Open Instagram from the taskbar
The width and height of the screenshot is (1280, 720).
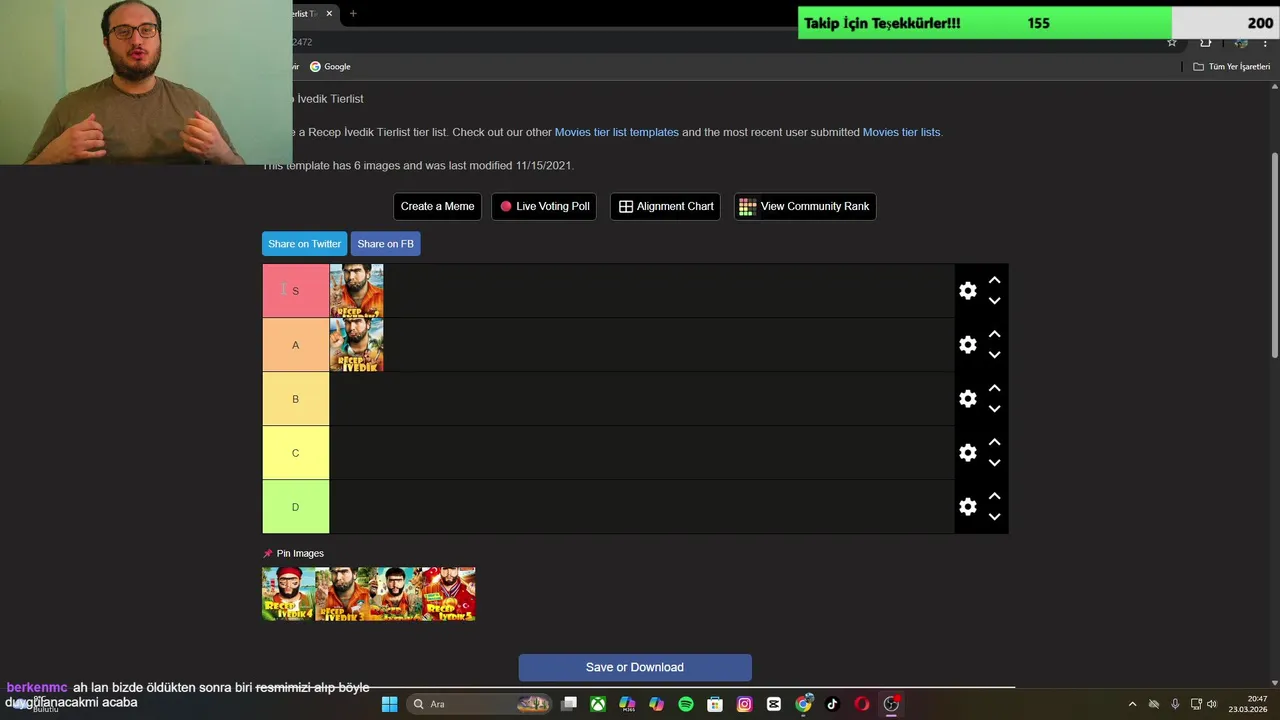coord(744,704)
